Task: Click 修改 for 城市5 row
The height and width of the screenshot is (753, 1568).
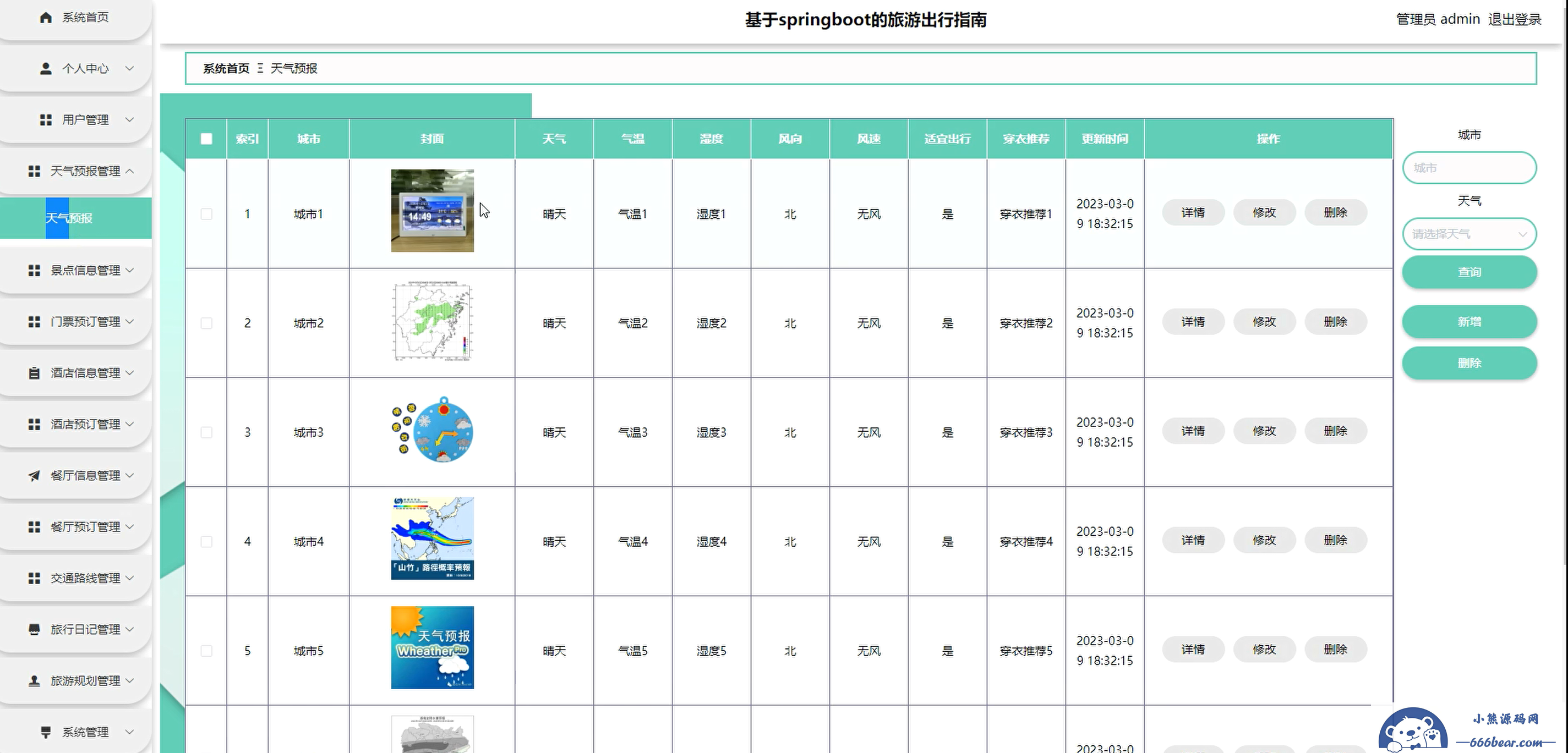Action: point(1264,650)
